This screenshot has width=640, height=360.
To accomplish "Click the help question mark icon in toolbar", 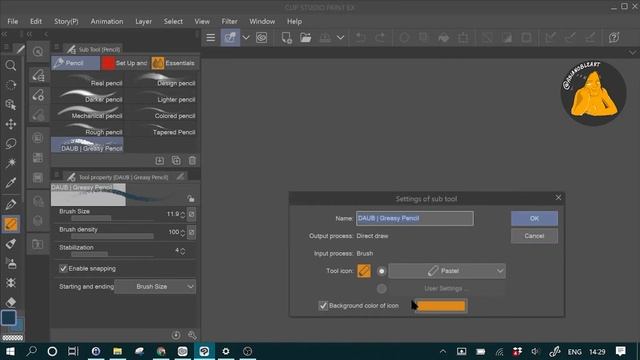I will 614,38.
